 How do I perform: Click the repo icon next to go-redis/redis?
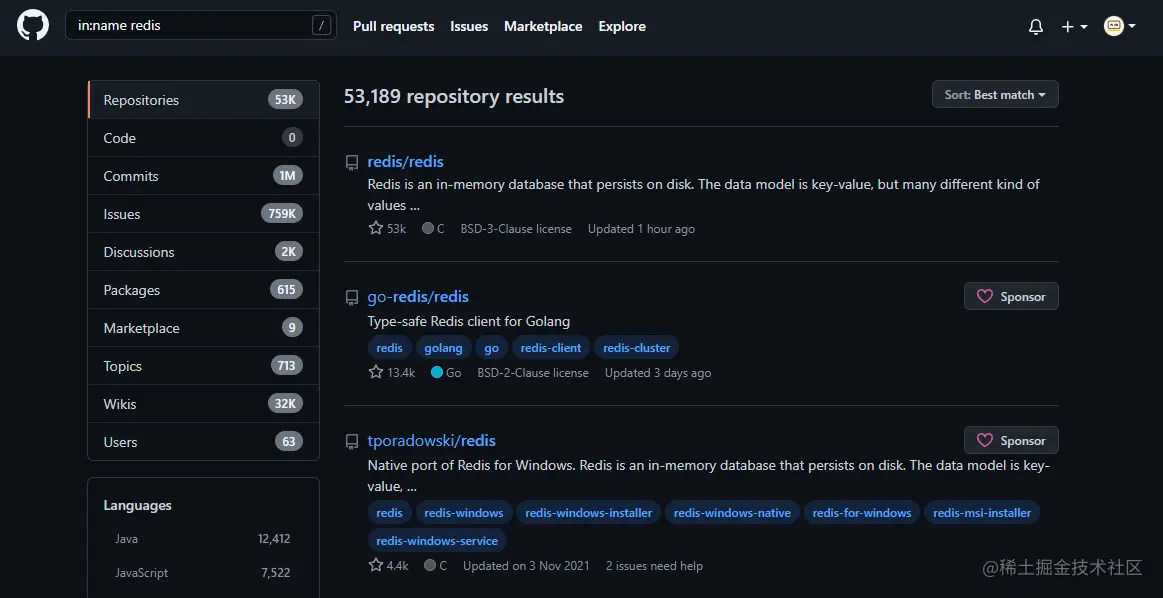[x=352, y=298]
